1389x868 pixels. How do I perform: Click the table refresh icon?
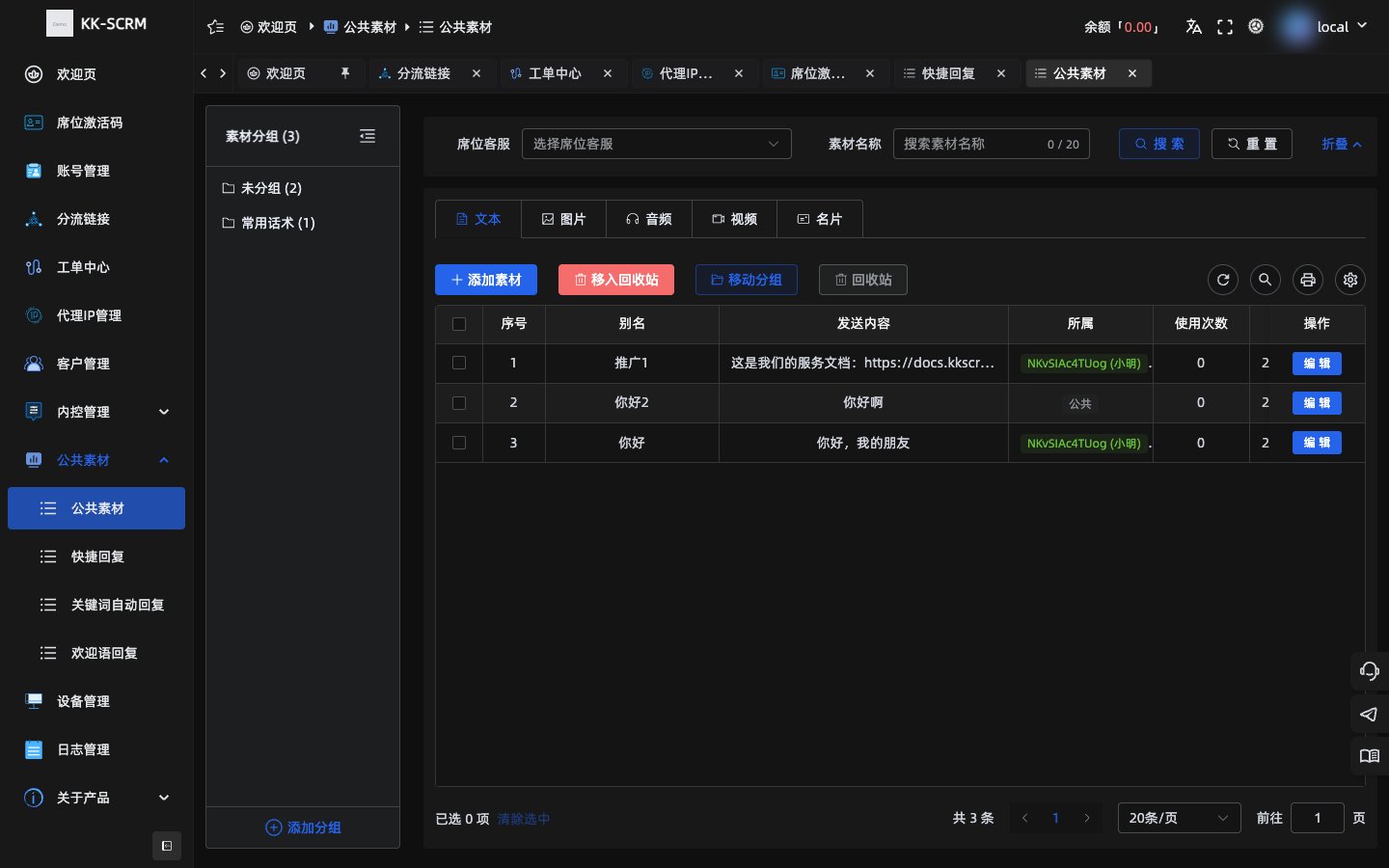click(x=1223, y=280)
